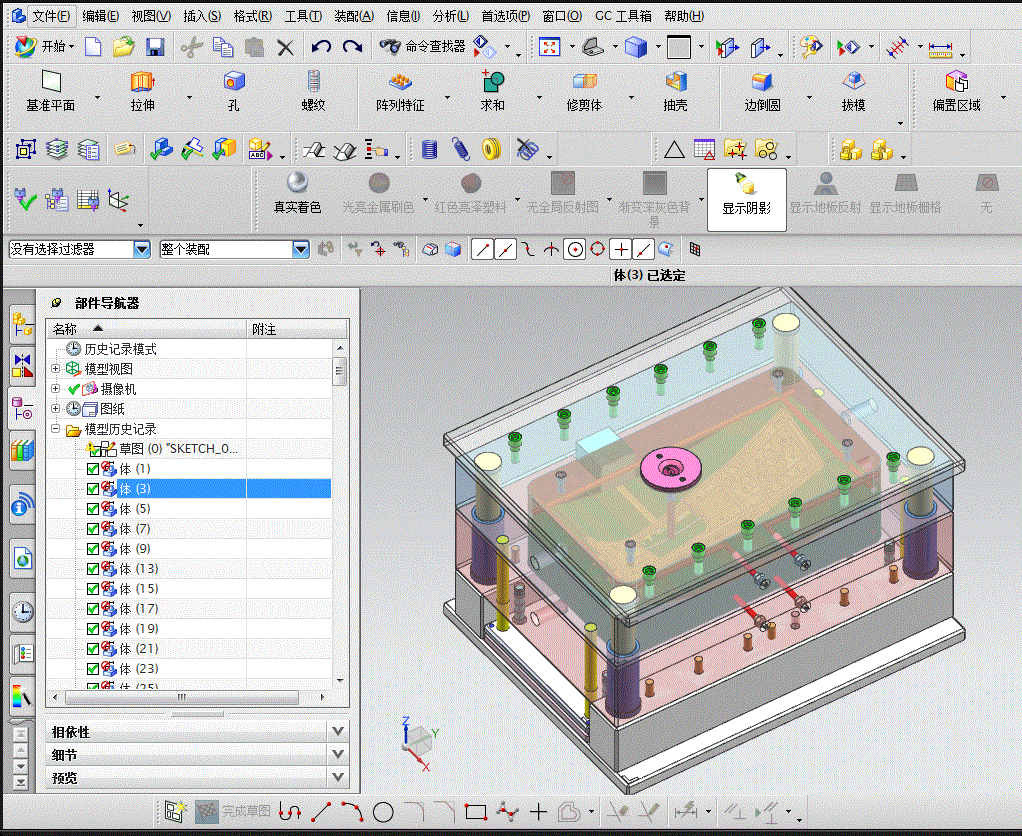Expand the 模型视图 tree node
The height and width of the screenshot is (836, 1022).
point(55,369)
